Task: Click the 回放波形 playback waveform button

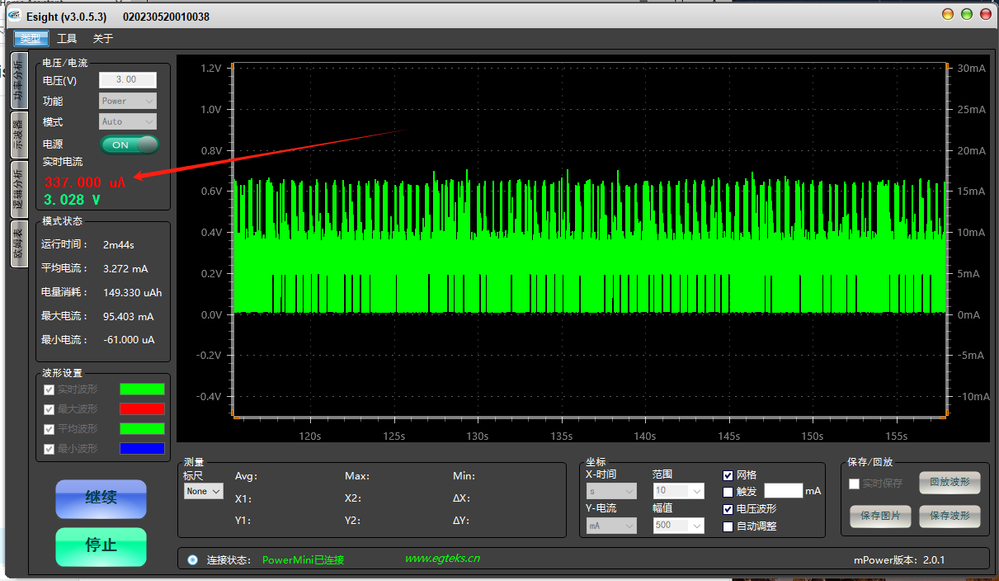Action: pos(949,483)
